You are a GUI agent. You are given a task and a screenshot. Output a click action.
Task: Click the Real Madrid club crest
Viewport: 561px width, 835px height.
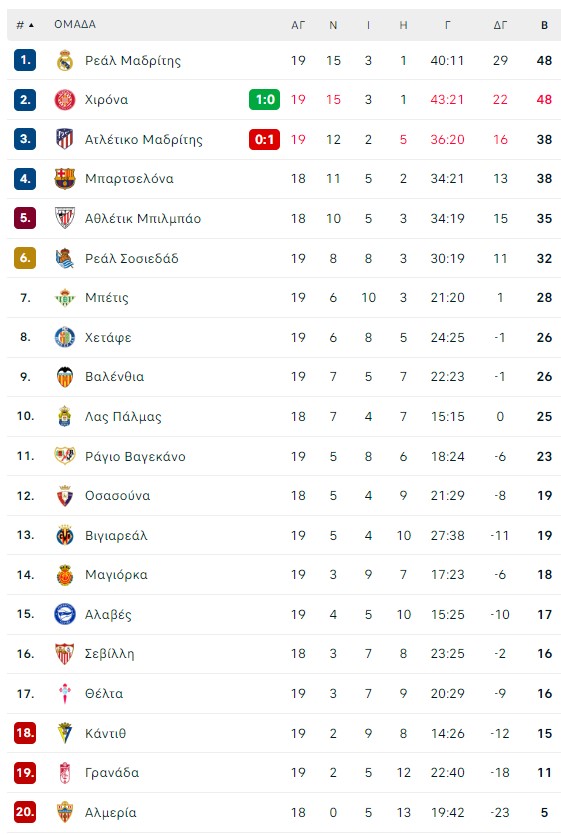(x=64, y=60)
